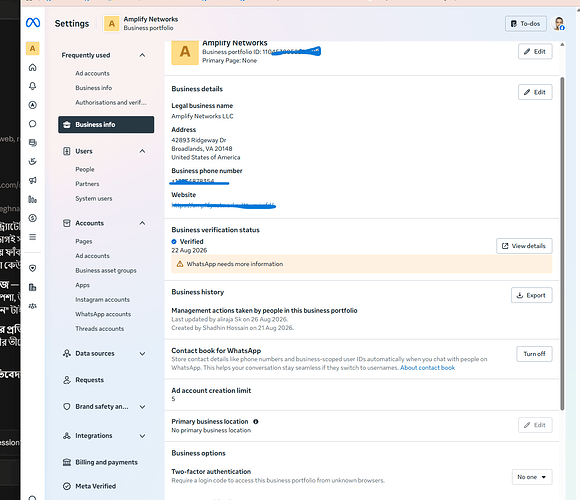Open Authorisations and verifications item

click(111, 102)
